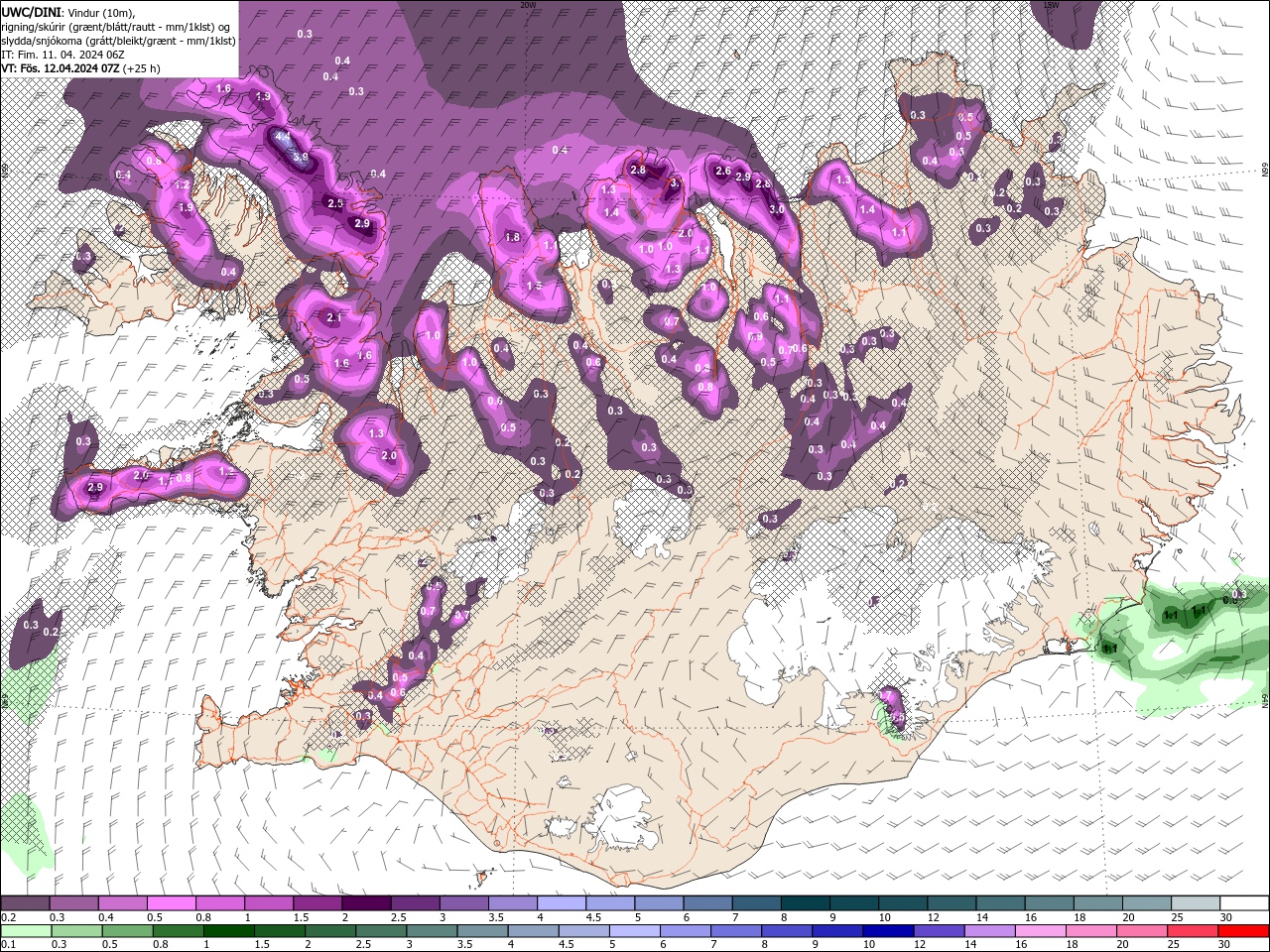Click the '20W' longitude label
The height and width of the screenshot is (952, 1270).
tap(528, 5)
